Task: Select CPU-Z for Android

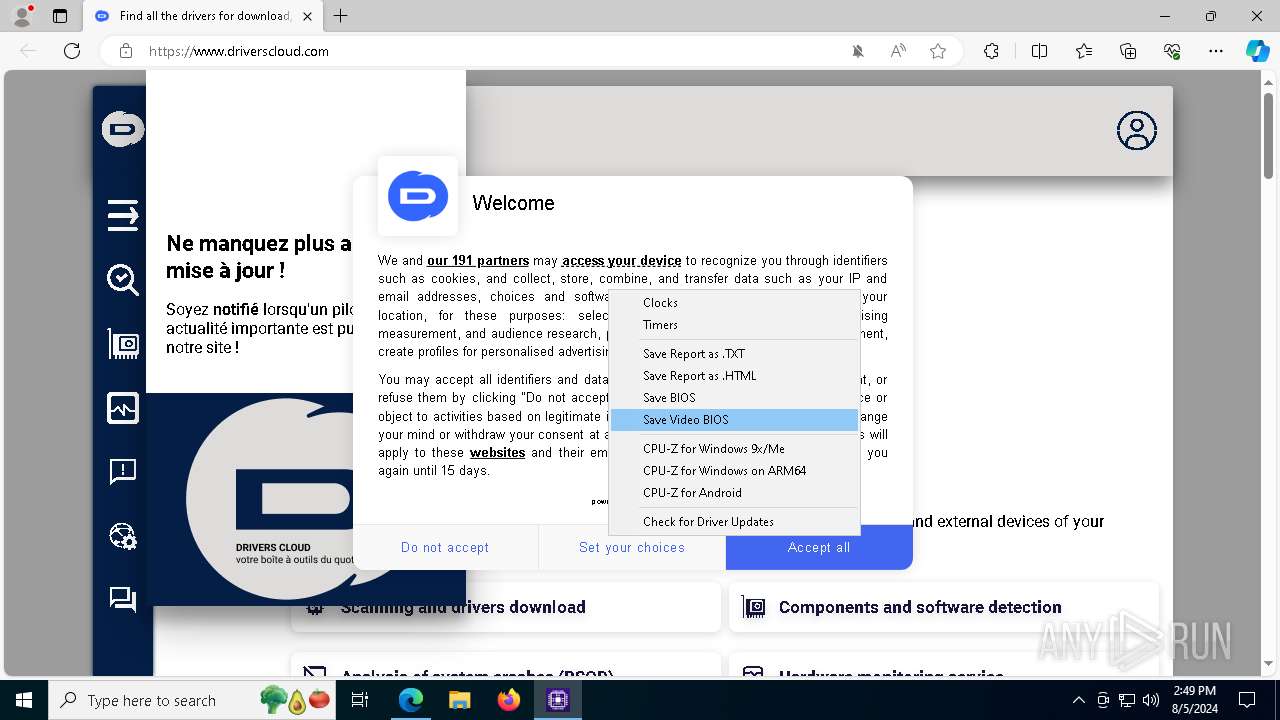Action: coord(734,493)
